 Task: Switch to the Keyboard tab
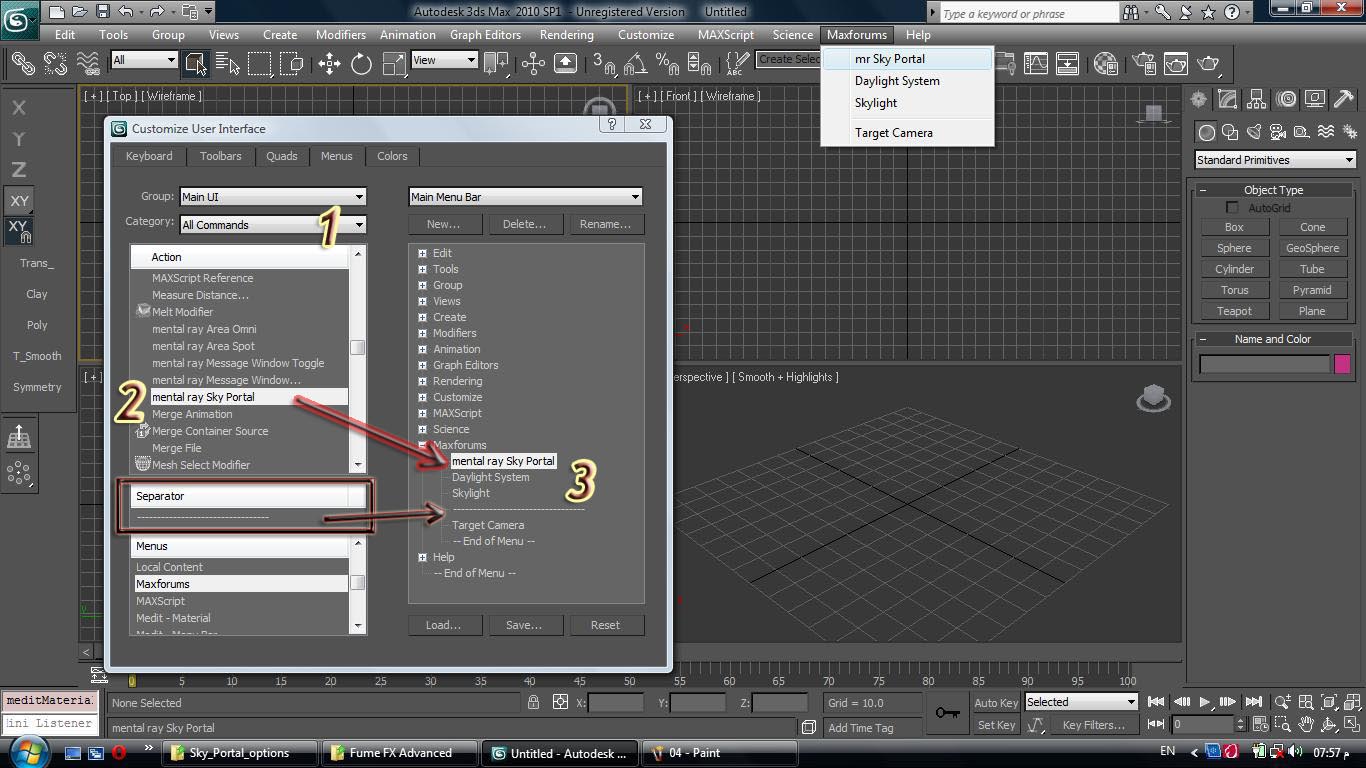(x=149, y=156)
